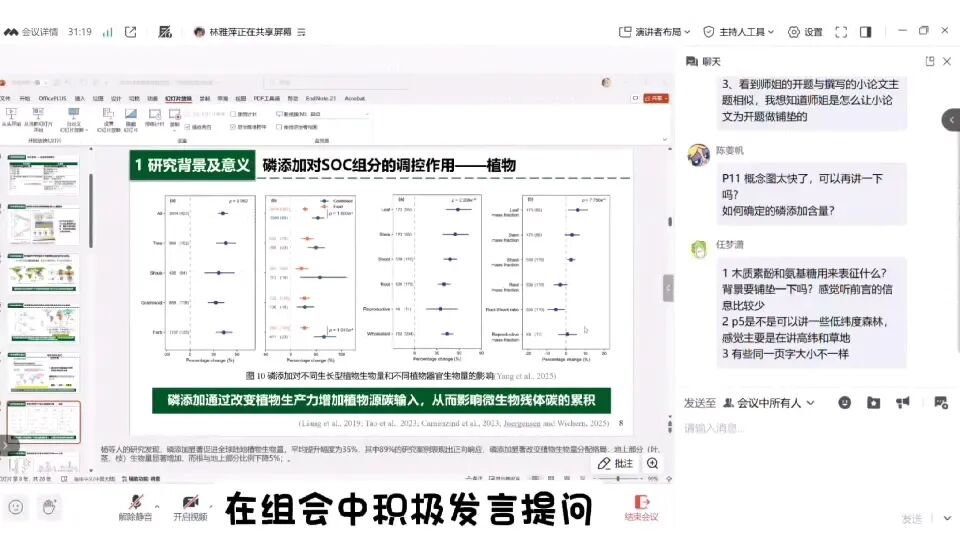Open the emoji reactions smiley icon

(16, 507)
